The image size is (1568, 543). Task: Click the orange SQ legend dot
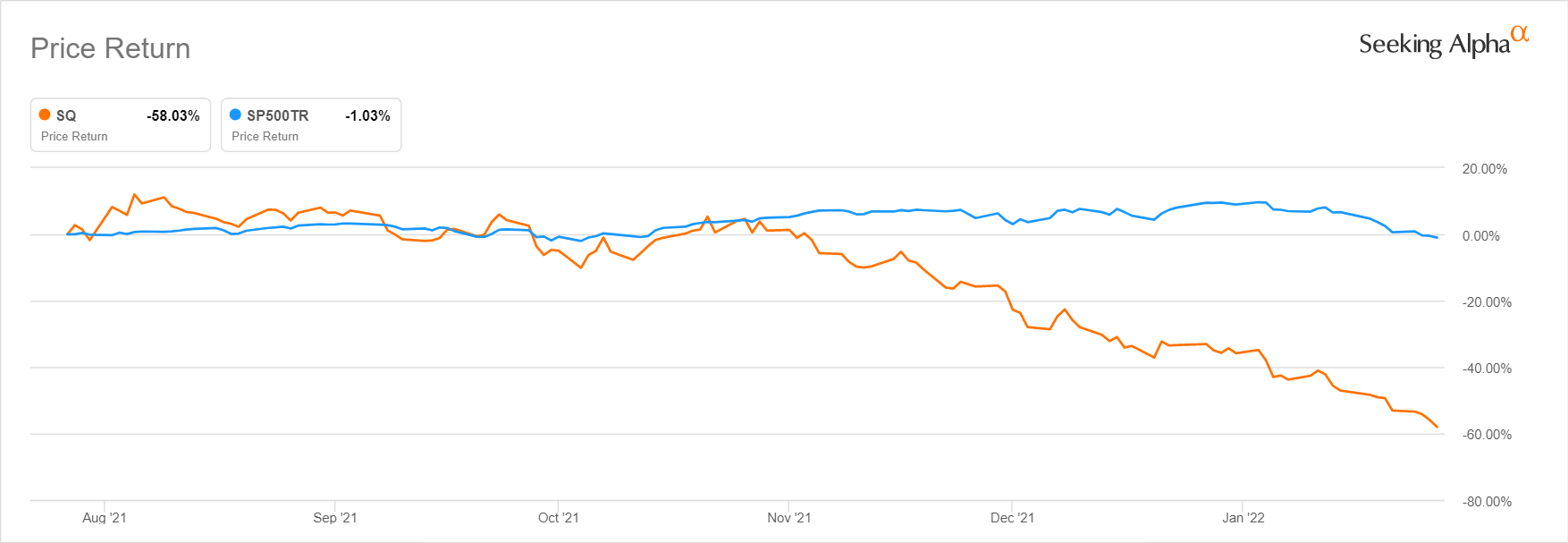point(45,115)
